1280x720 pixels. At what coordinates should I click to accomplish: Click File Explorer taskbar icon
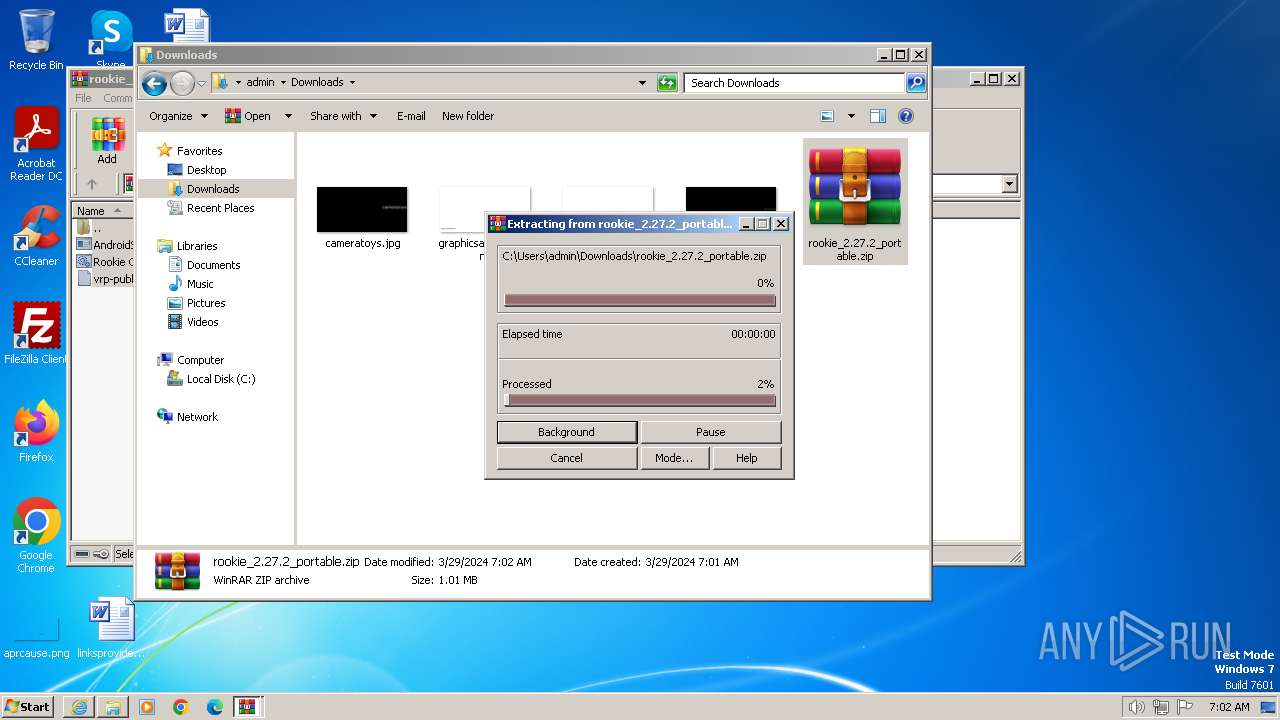pyautogui.click(x=113, y=707)
